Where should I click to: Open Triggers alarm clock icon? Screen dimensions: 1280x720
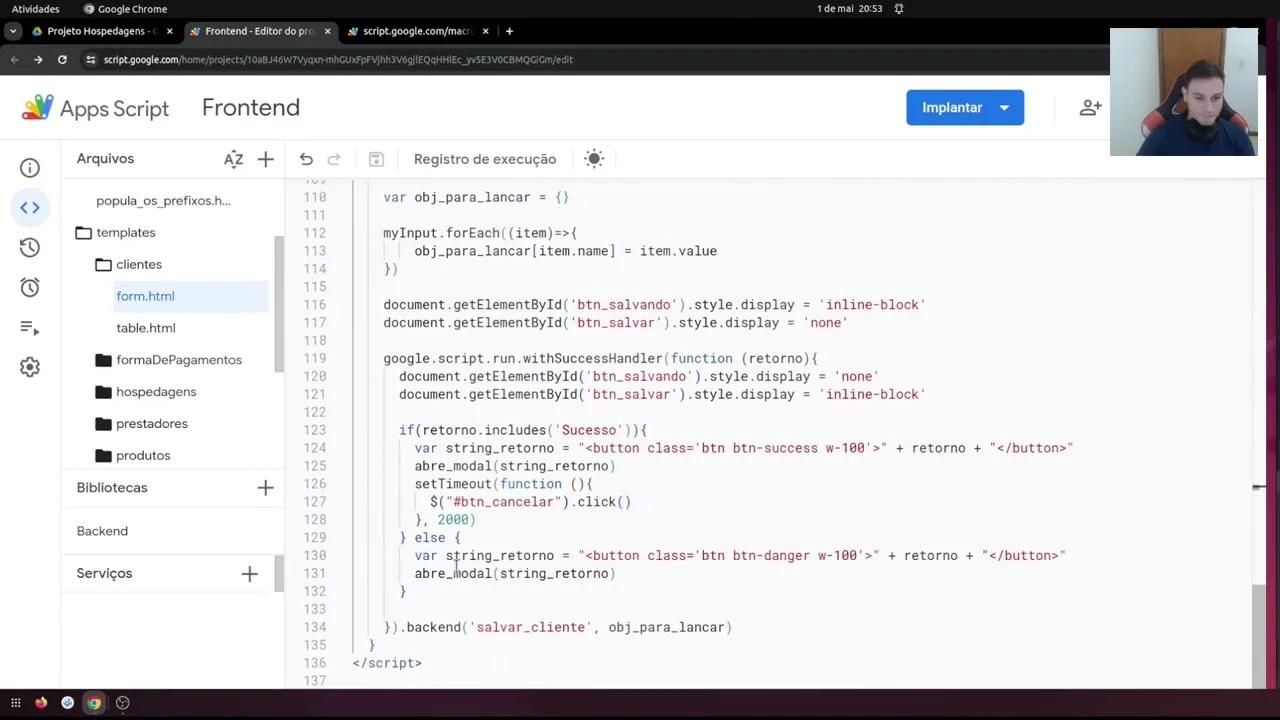coord(30,288)
